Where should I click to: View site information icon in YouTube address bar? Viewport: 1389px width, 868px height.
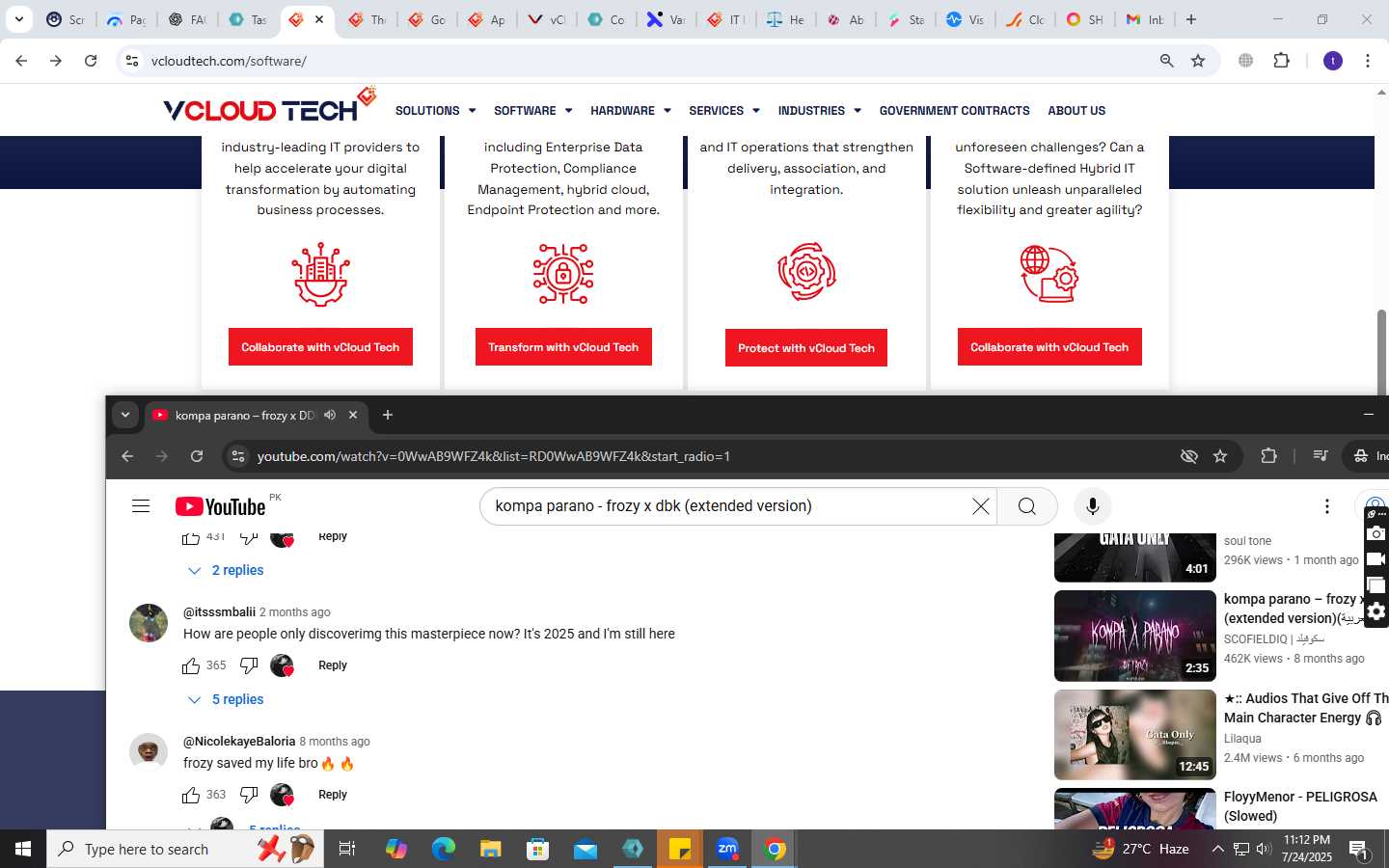pyautogui.click(x=237, y=456)
